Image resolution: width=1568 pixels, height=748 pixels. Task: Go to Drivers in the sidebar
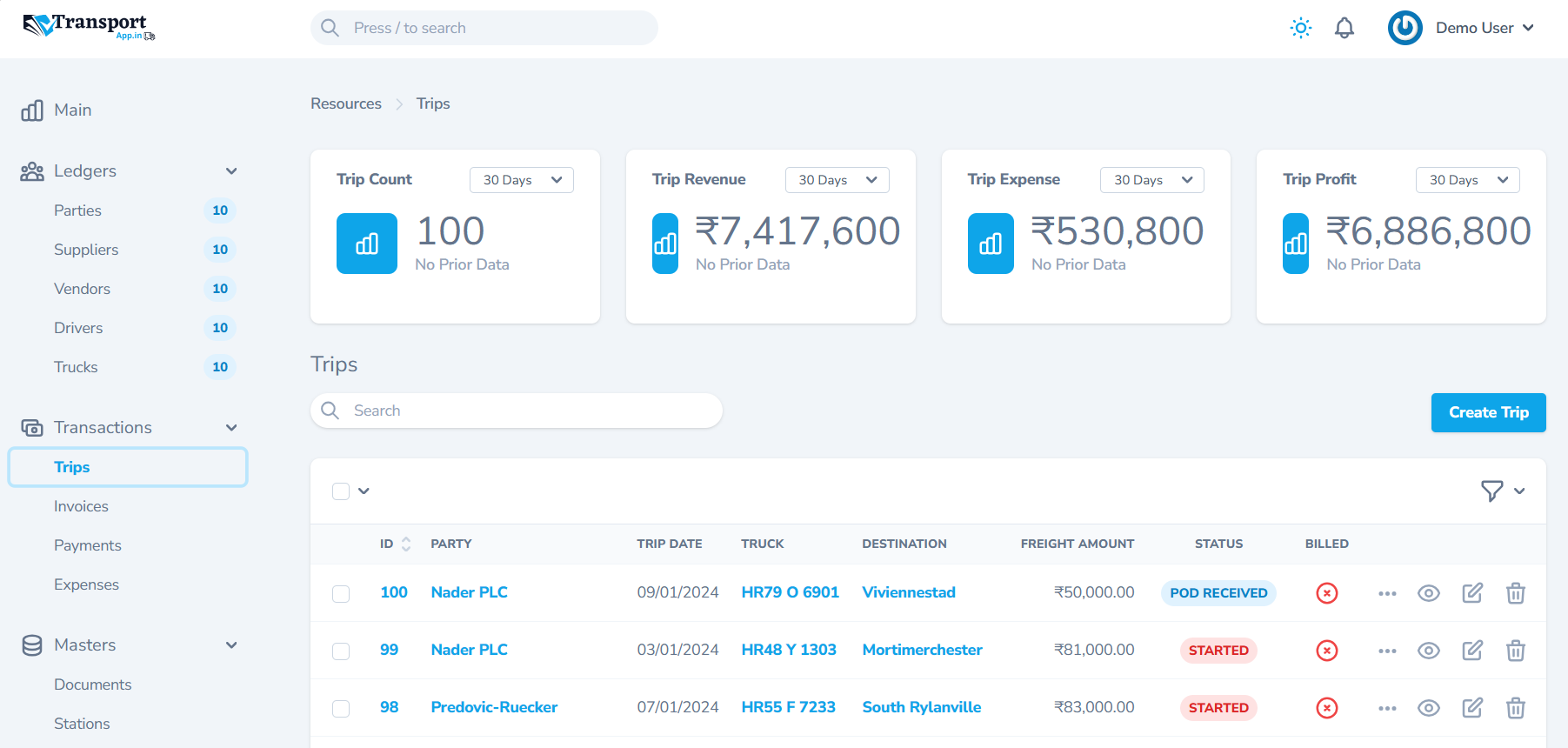point(78,328)
